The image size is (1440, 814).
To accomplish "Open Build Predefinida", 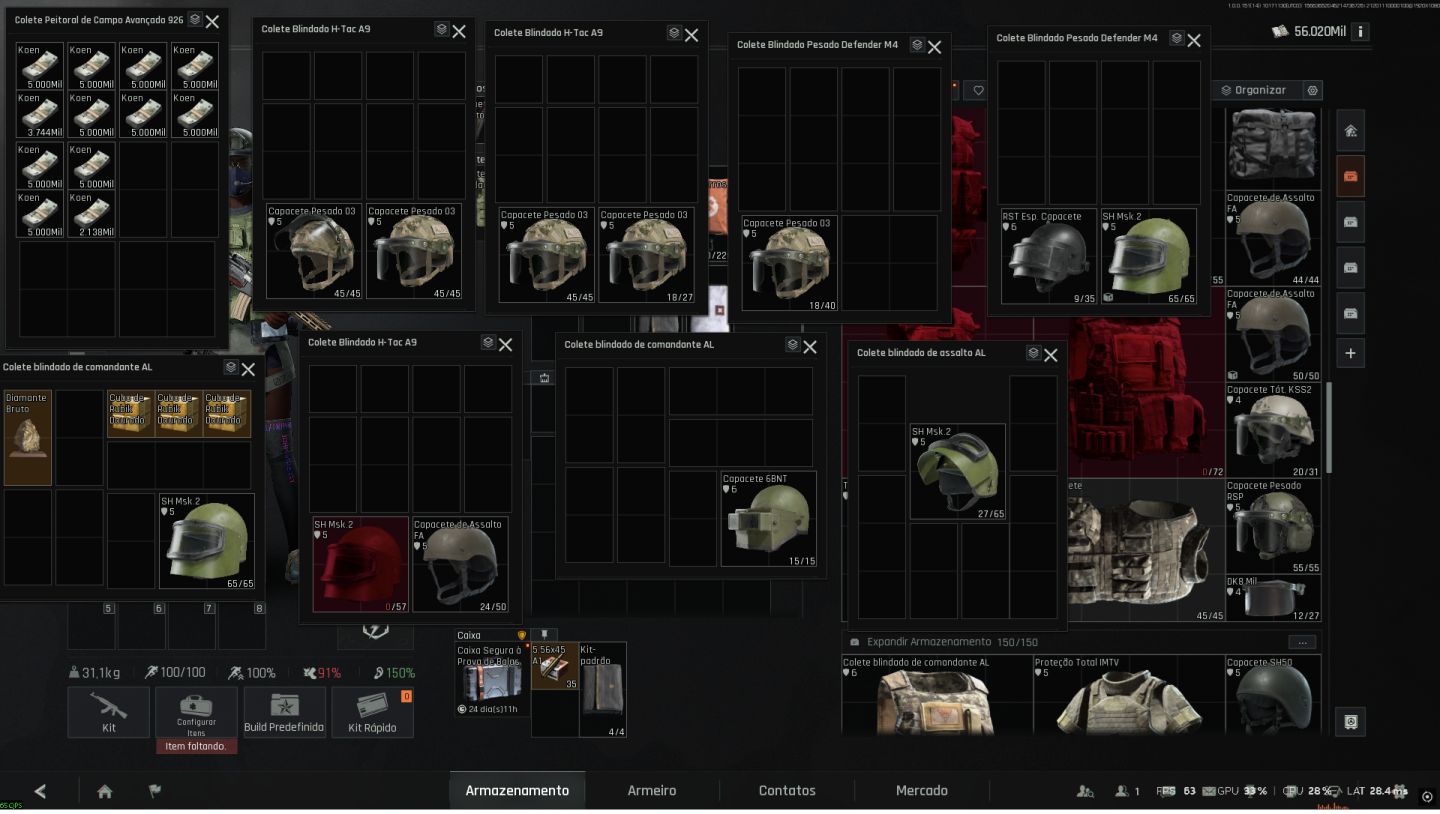I will coord(284,712).
